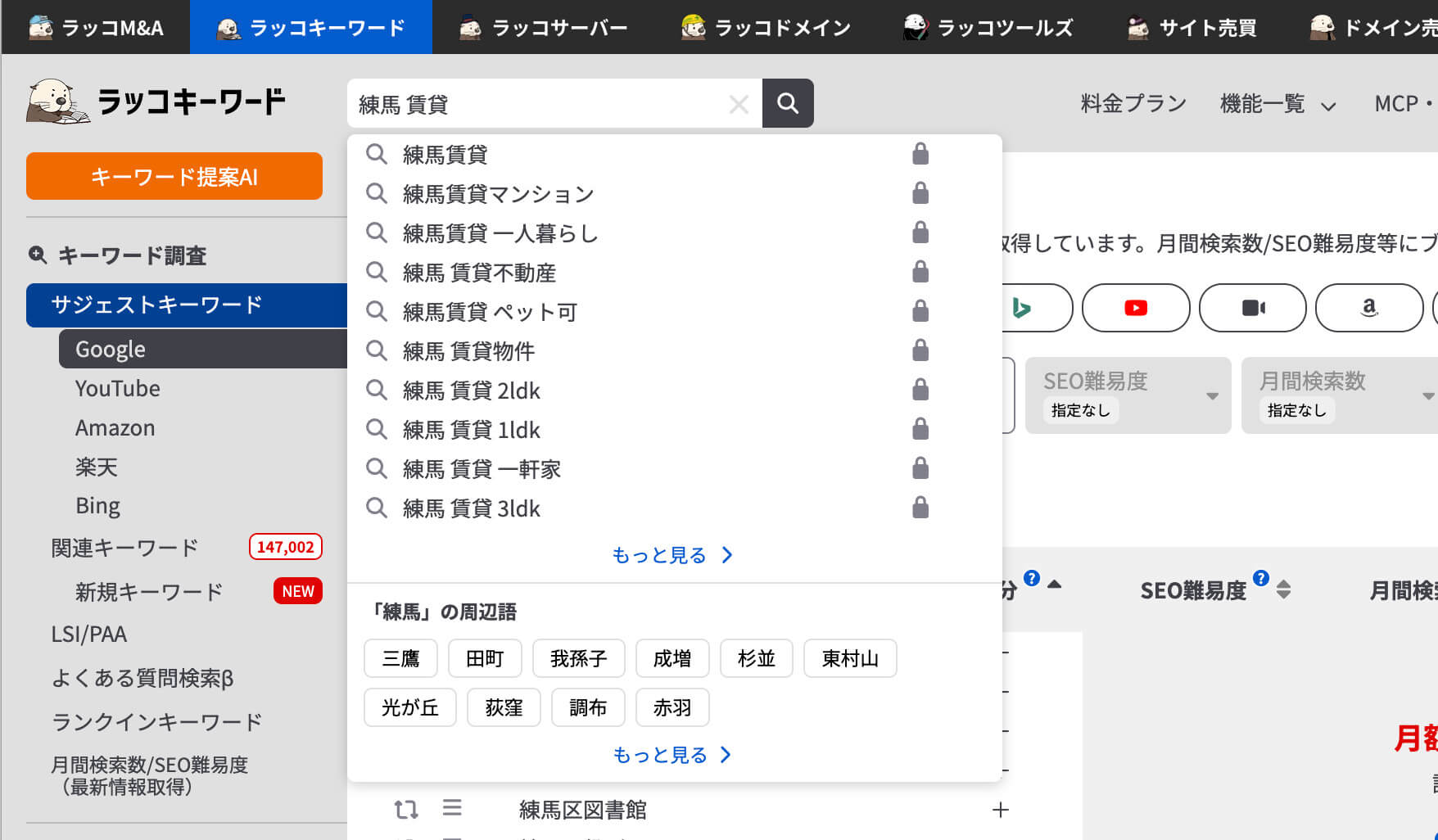Click the lock icon for 練馬 賃貸 3ldk
The width and height of the screenshot is (1438, 840).
point(920,508)
